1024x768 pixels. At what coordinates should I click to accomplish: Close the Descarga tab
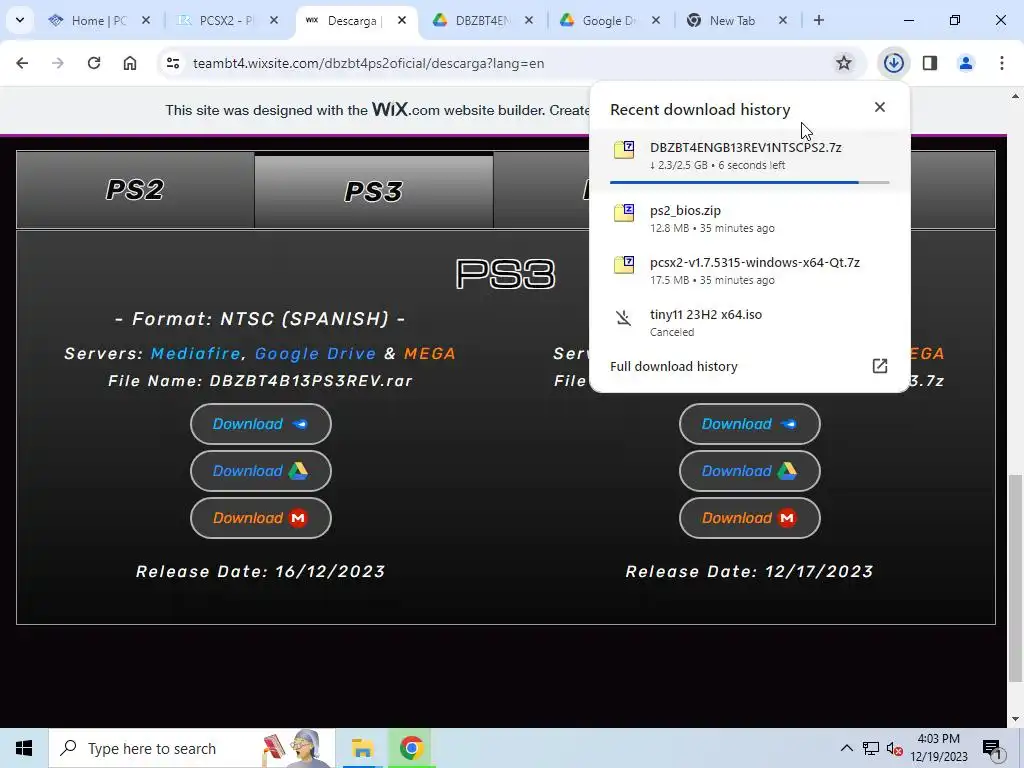tap(402, 20)
